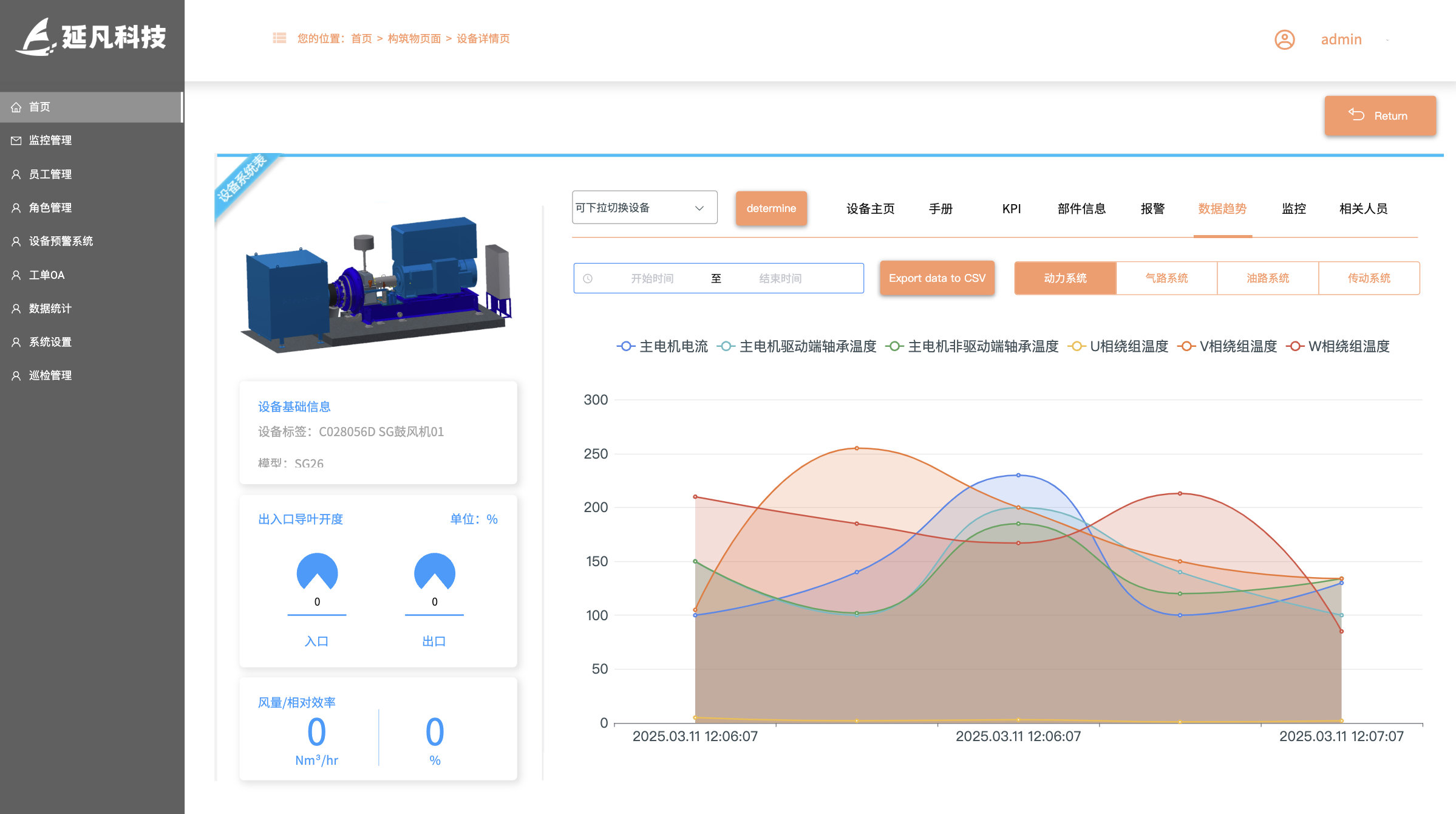Click the admin user avatar icon
Viewport: 1456px width, 814px height.
[x=1284, y=39]
